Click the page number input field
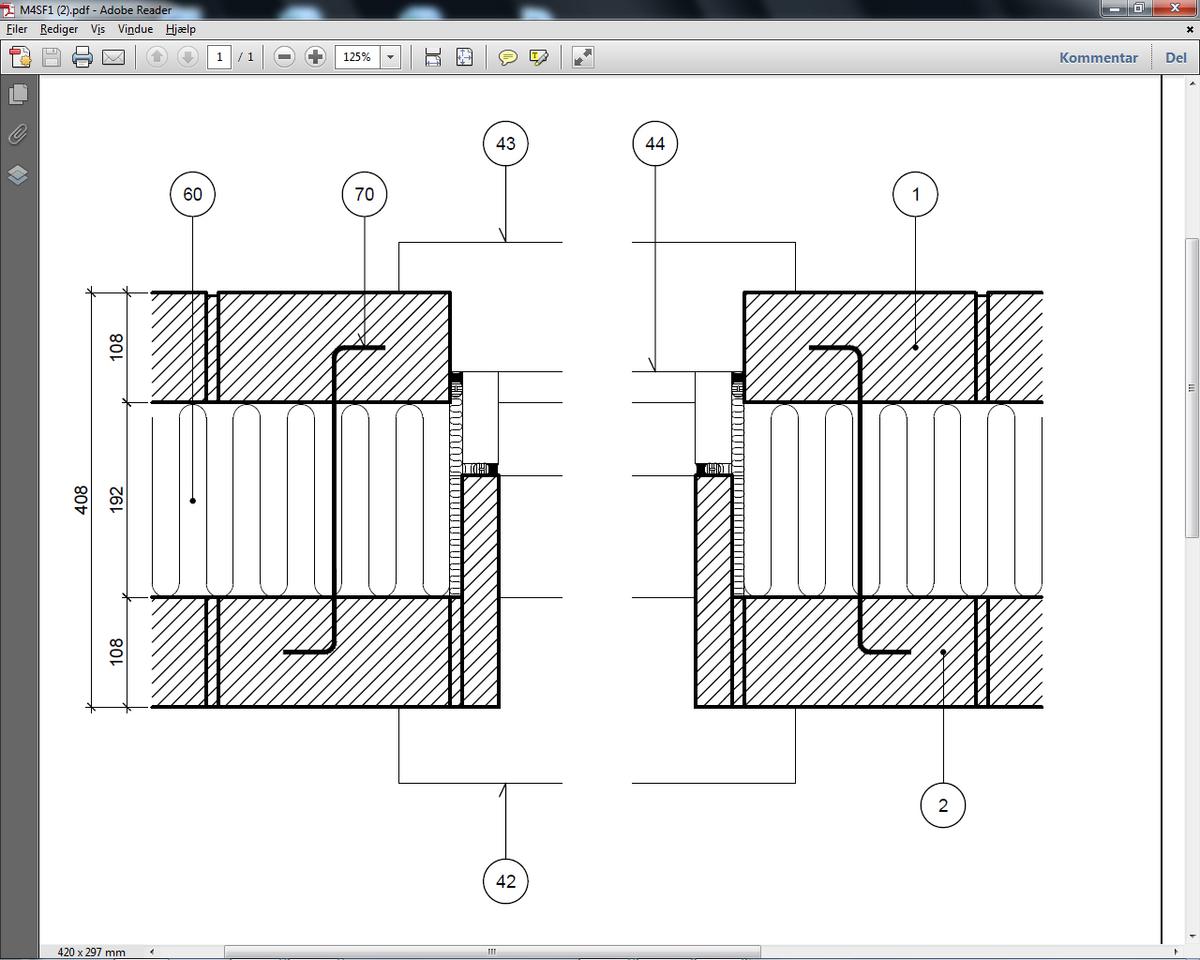Image resolution: width=1200 pixels, height=960 pixels. [219, 57]
